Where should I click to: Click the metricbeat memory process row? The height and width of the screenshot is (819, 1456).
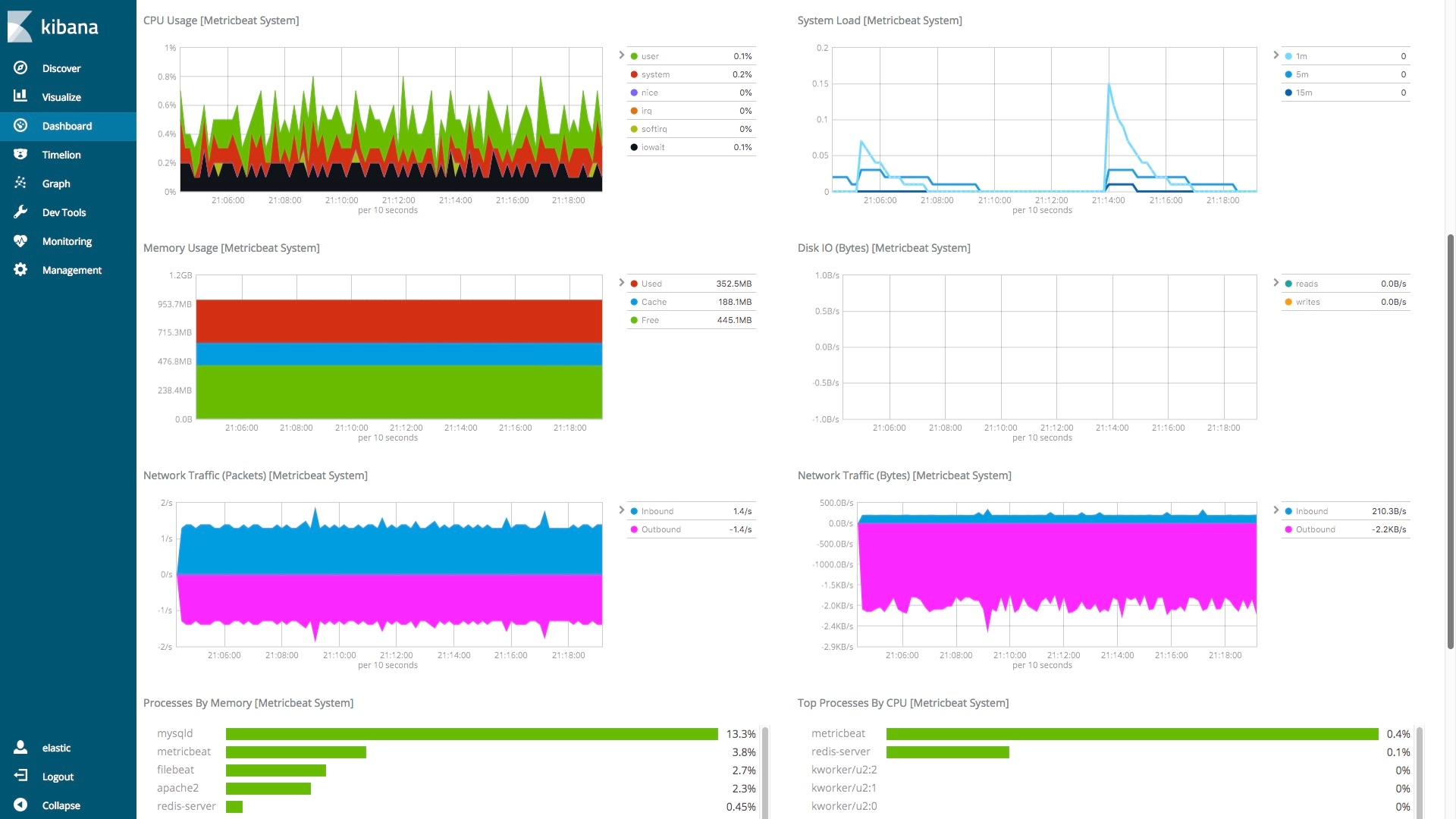coord(457,752)
